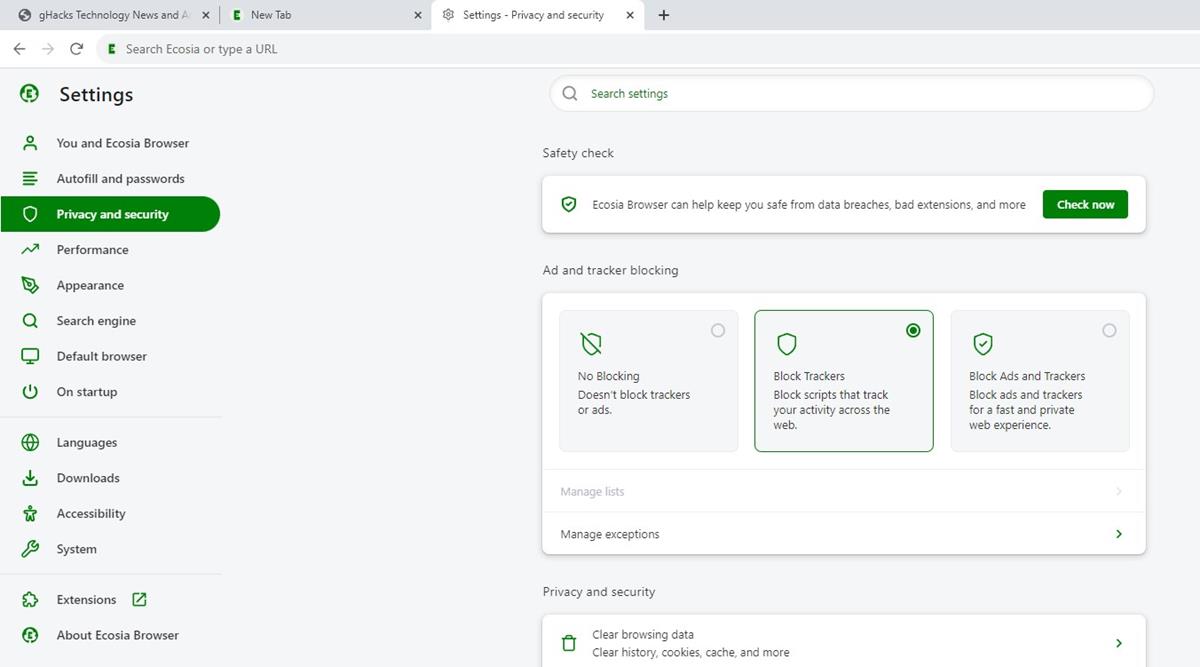Select the Block Trackers radio option

click(912, 331)
